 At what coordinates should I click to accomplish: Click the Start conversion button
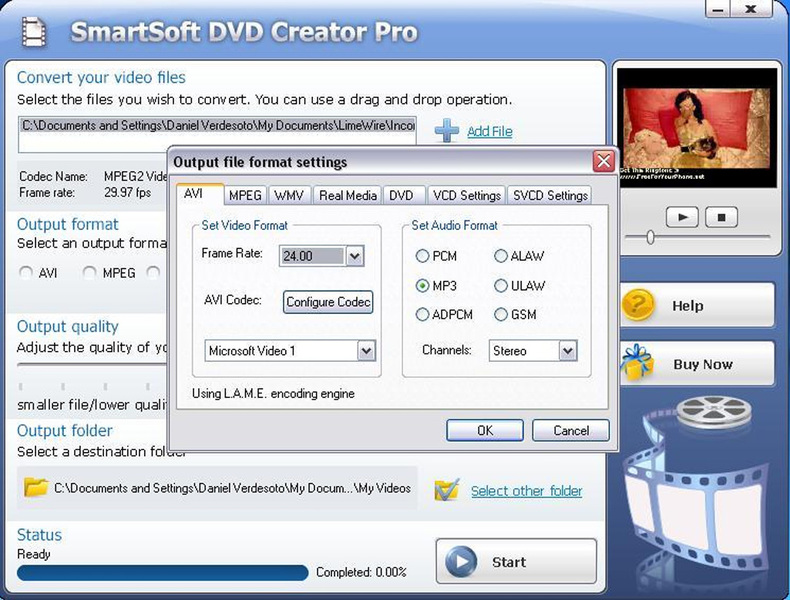tap(516, 561)
